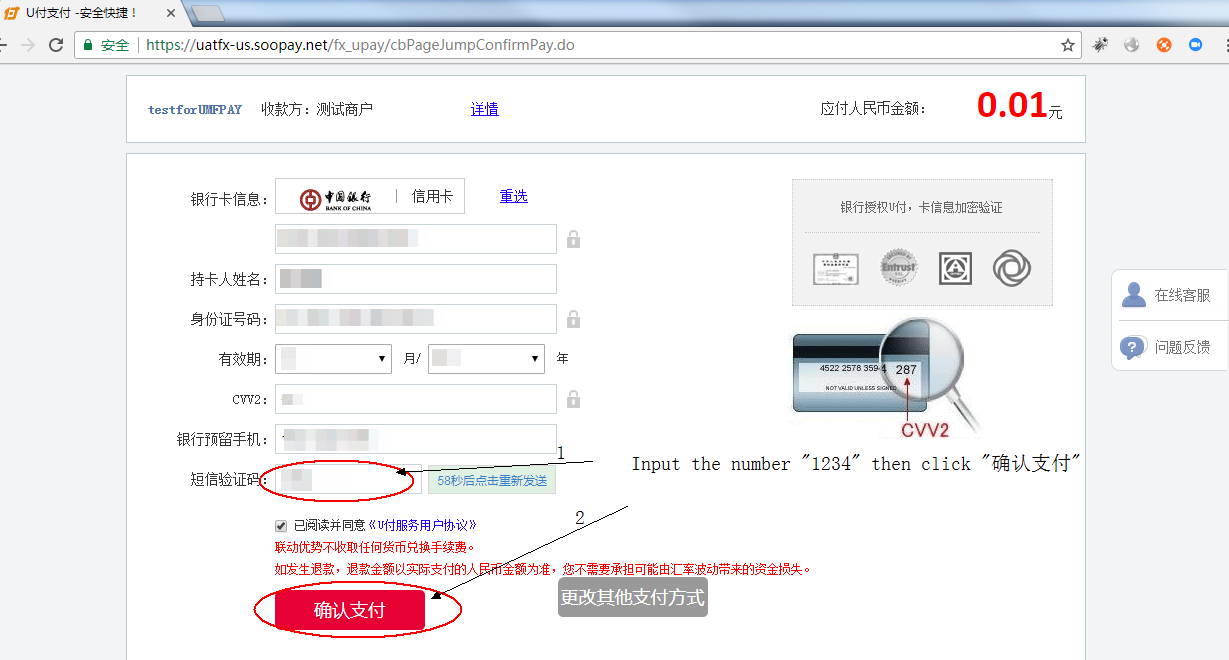Click the 详情 details link
The width and height of the screenshot is (1229, 660).
484,108
